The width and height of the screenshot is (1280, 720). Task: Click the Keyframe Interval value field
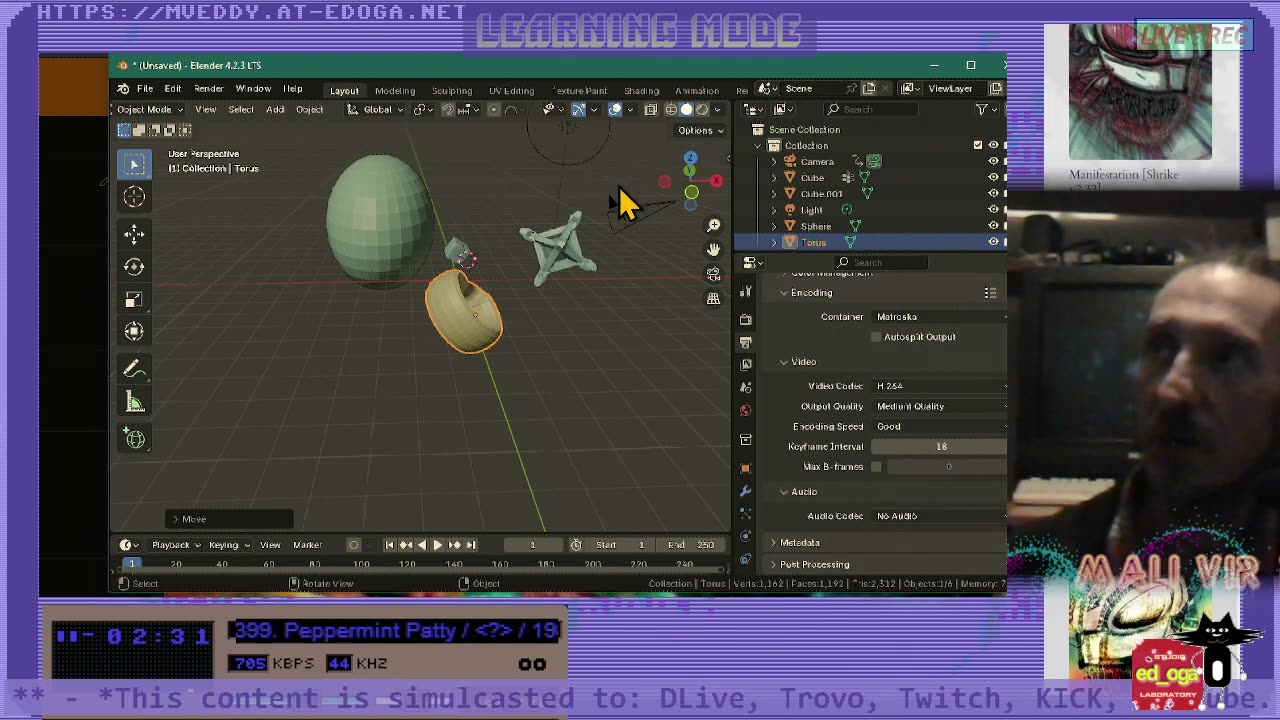click(x=940, y=447)
